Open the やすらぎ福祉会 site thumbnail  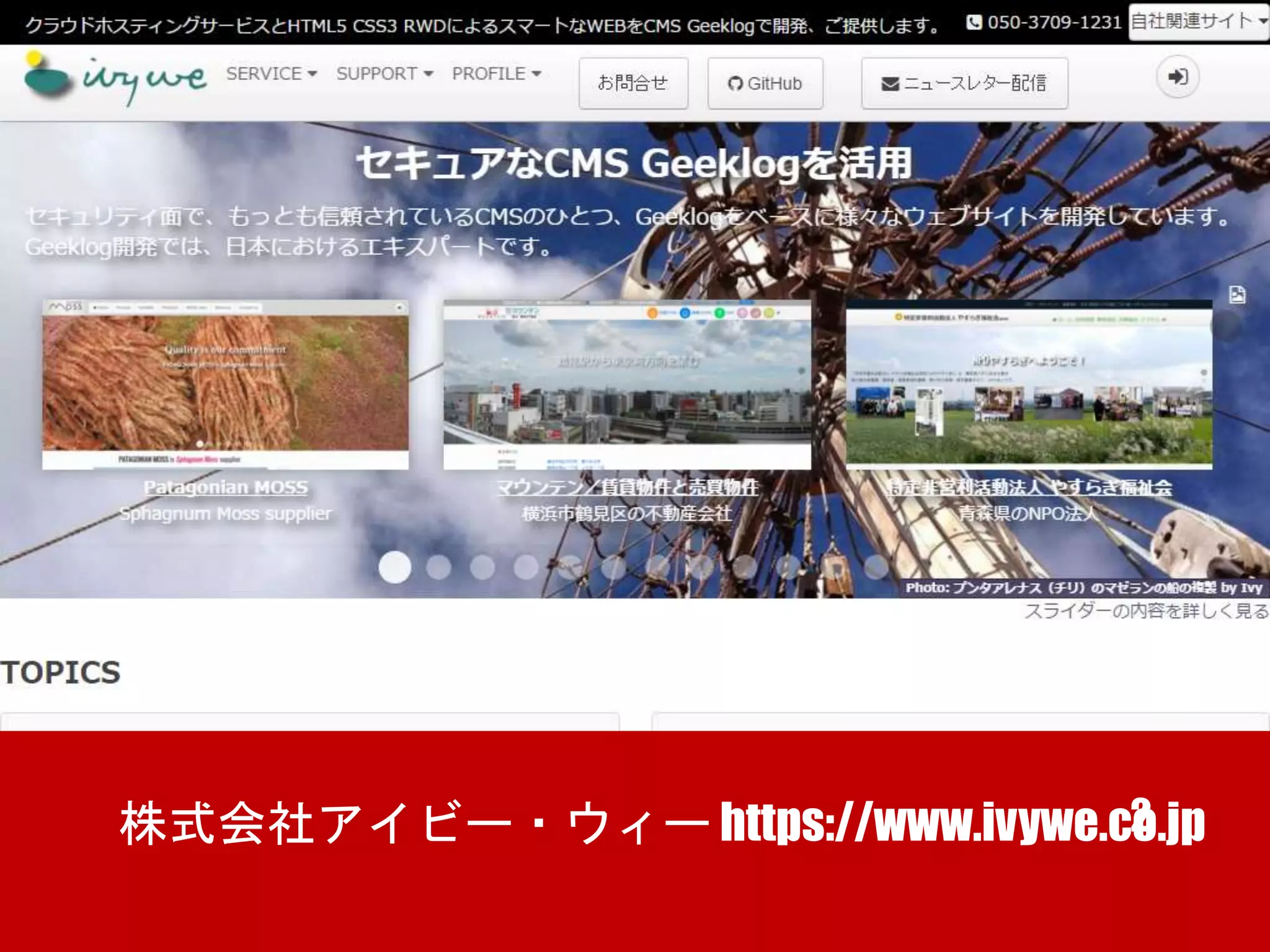click(x=1029, y=385)
